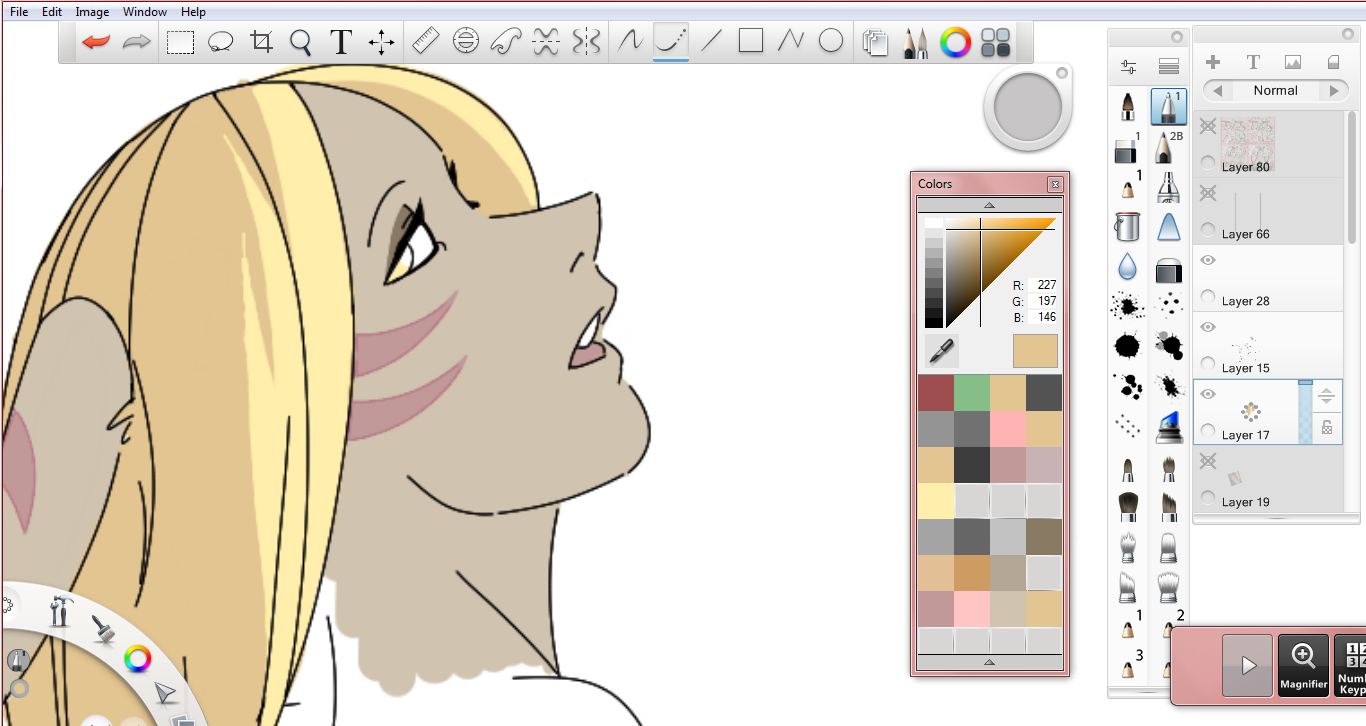Open the Image menu
This screenshot has width=1366, height=726.
92,12
